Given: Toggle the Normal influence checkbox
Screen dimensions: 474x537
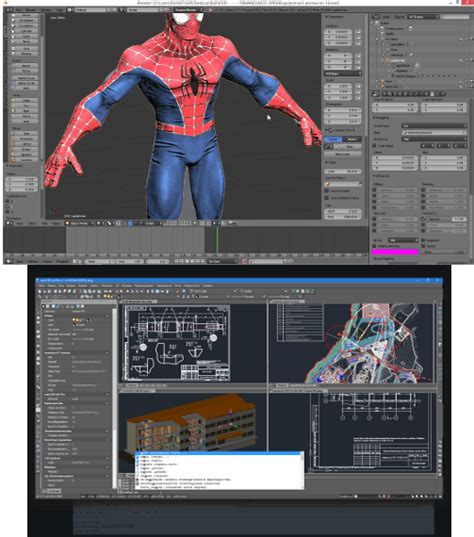Looking at the screenshot, I should (424, 219).
